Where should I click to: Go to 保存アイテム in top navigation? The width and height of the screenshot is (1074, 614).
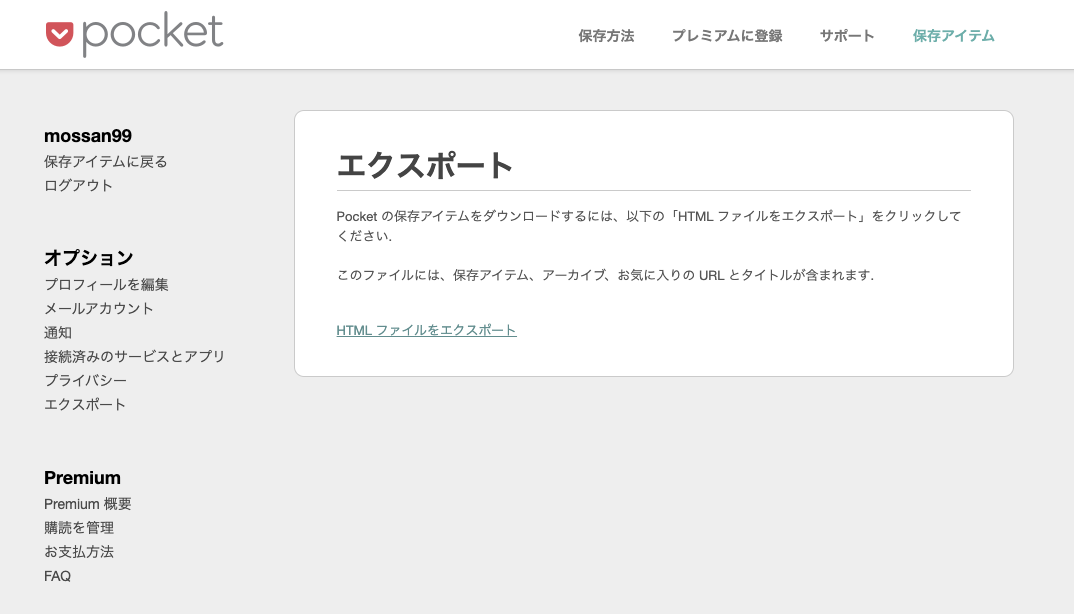pos(953,36)
